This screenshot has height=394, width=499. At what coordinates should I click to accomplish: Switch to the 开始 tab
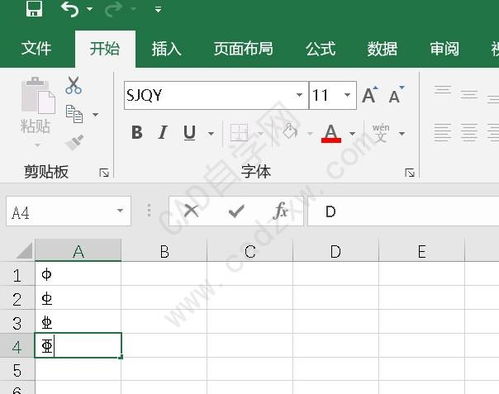coord(105,49)
